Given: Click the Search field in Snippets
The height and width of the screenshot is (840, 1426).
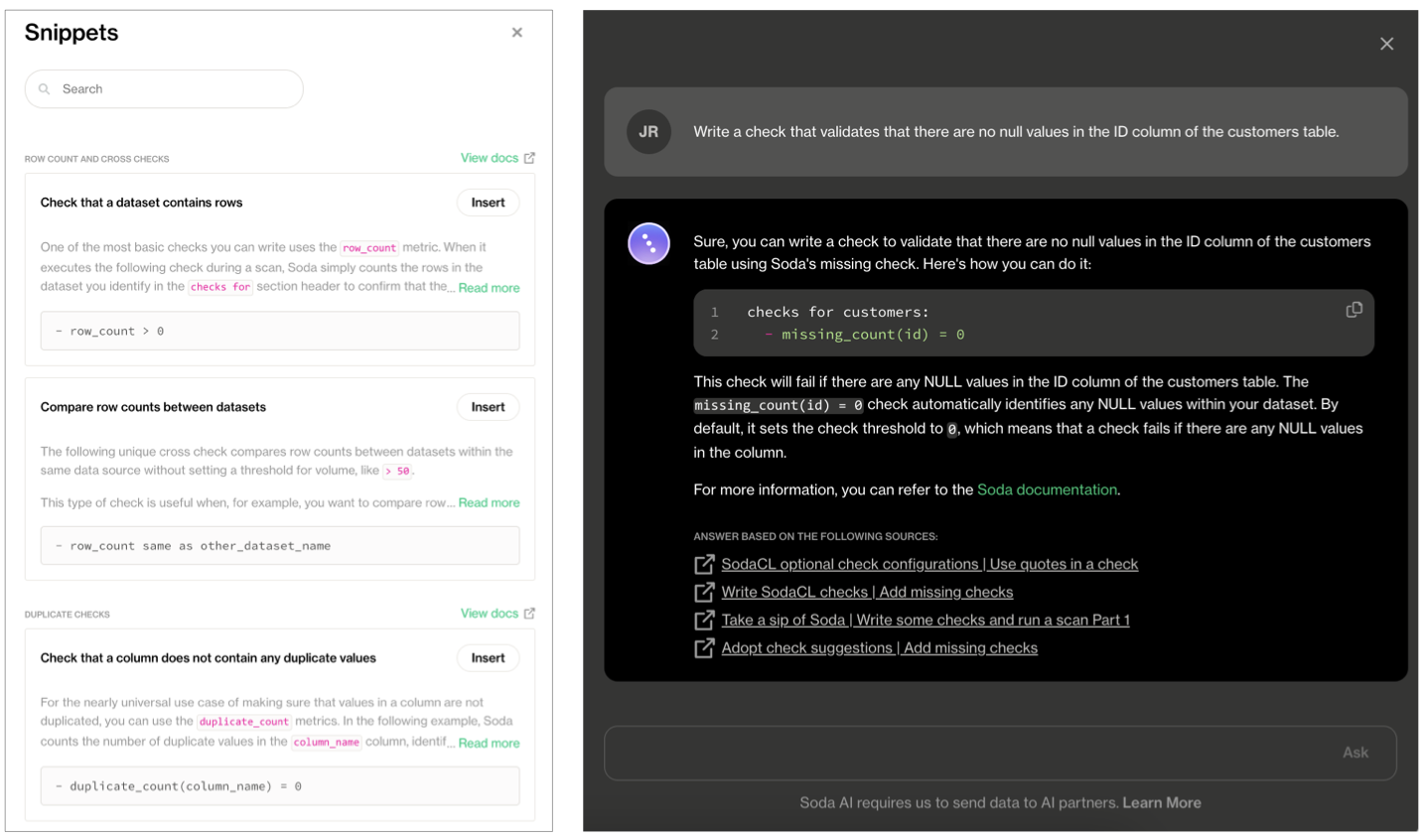Looking at the screenshot, I should click(164, 89).
